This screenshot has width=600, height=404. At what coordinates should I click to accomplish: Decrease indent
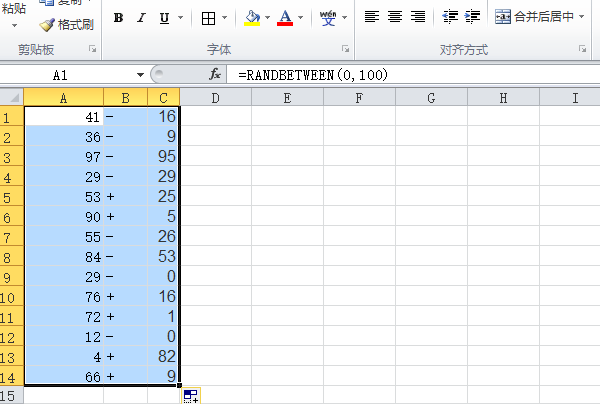click(x=450, y=17)
